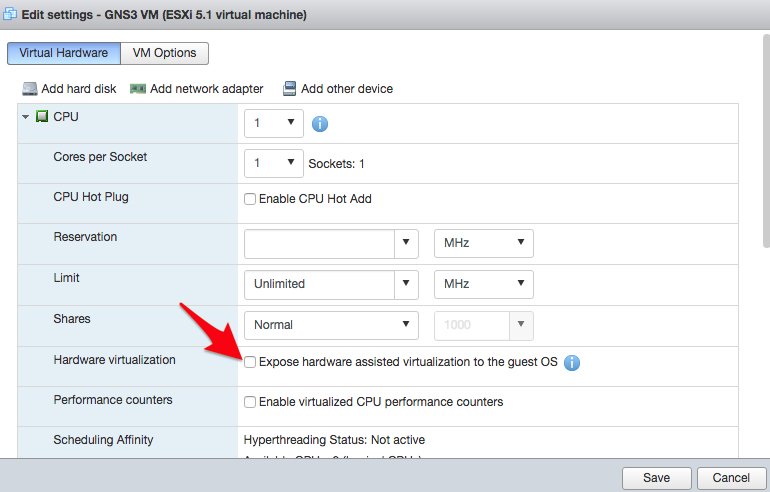Open the Shares Normal dropdown
Viewport: 770px width, 492px height.
(331, 325)
